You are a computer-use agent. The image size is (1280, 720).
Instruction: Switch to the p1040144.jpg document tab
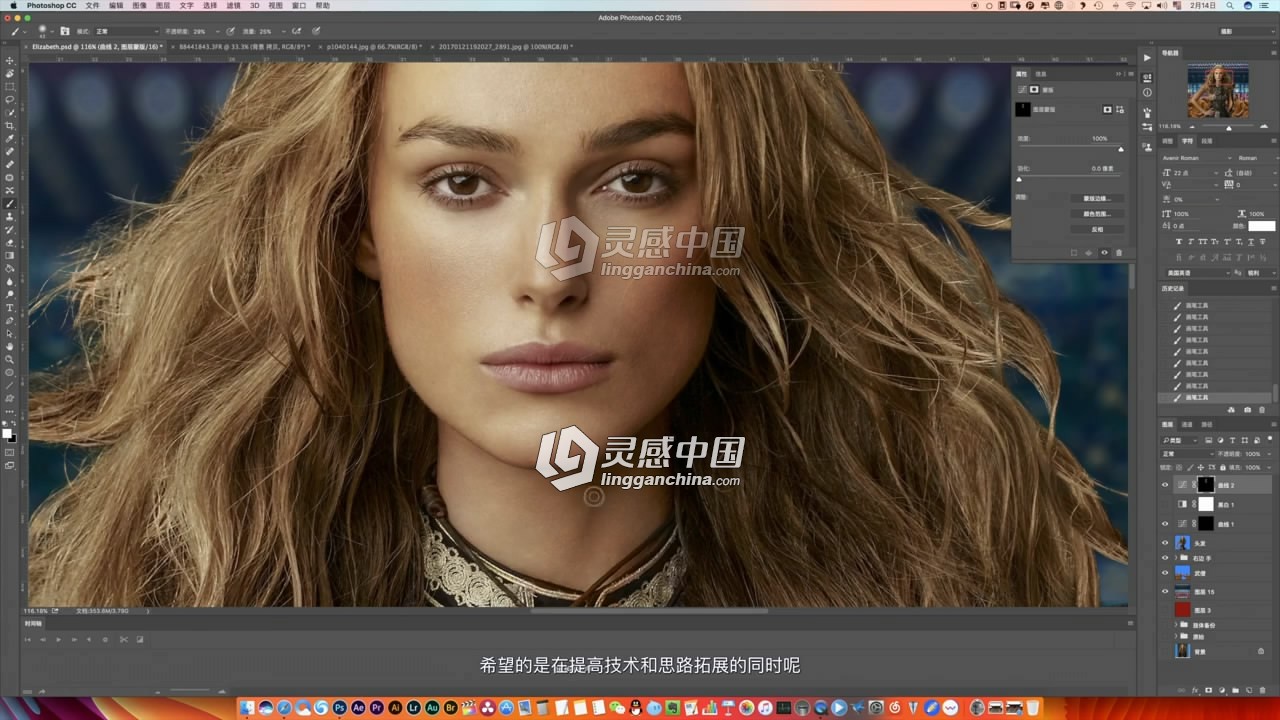tap(373, 46)
